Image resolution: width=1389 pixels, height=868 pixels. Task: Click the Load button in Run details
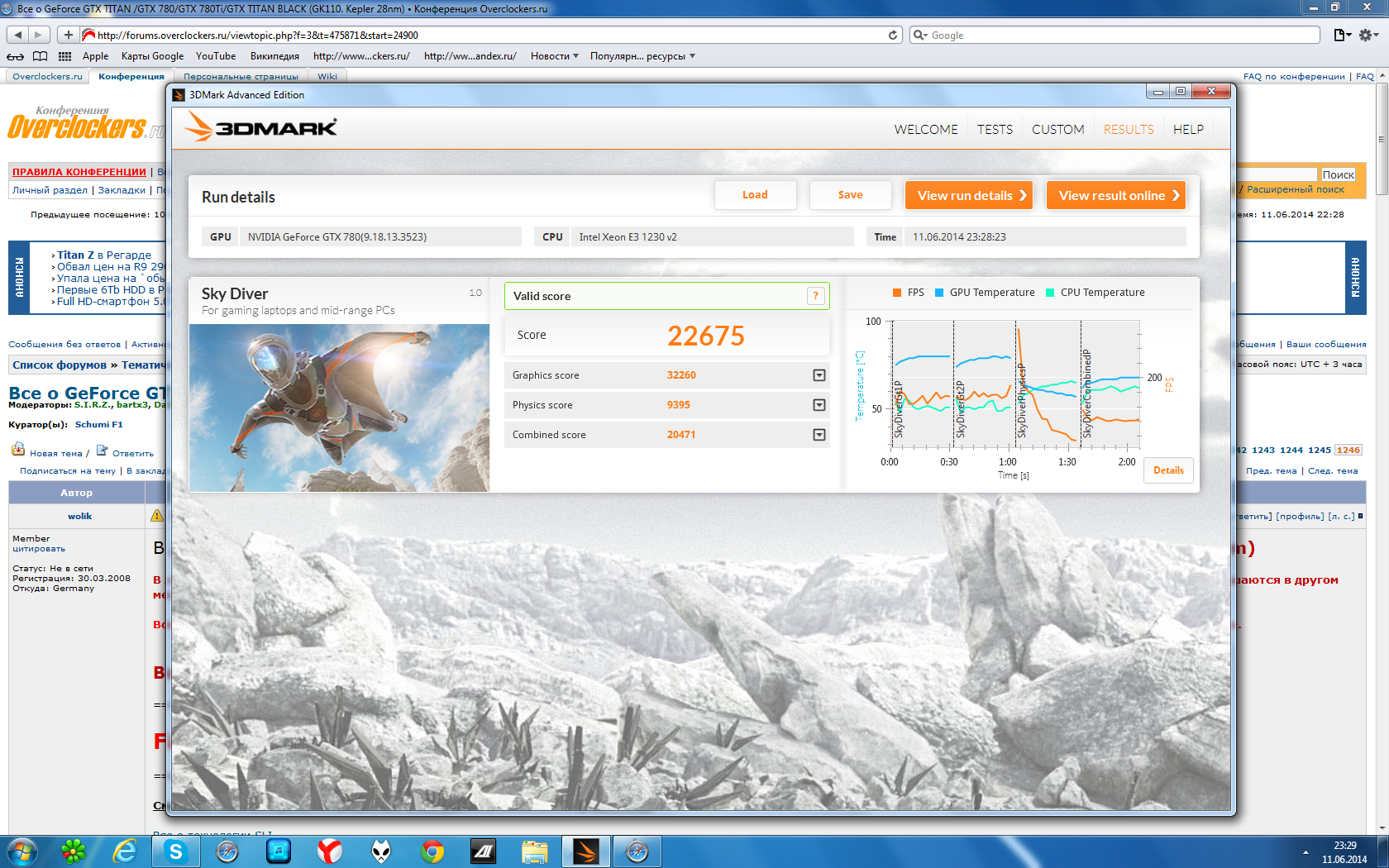tap(755, 195)
